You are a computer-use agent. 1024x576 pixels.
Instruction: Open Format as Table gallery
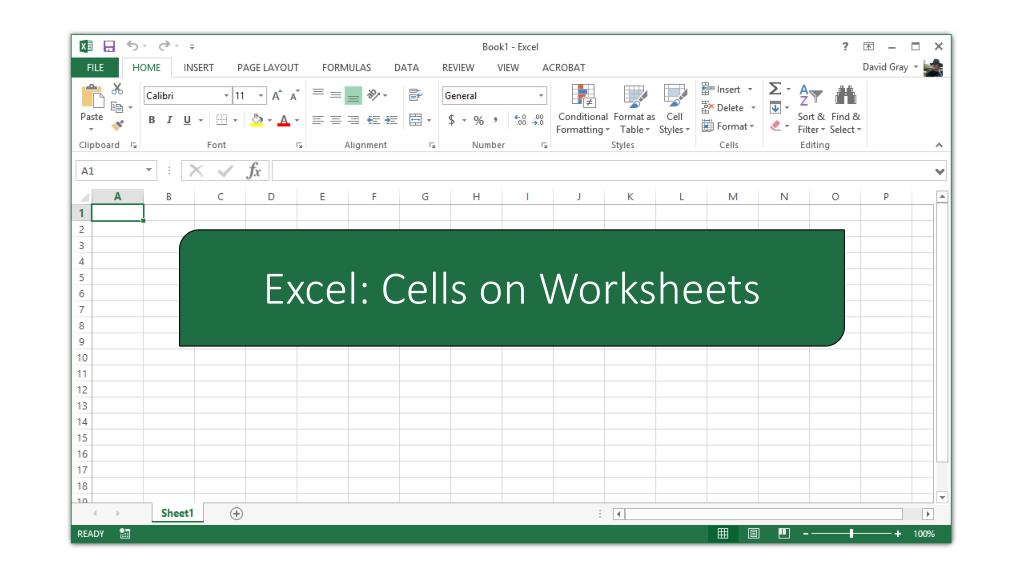(x=634, y=109)
